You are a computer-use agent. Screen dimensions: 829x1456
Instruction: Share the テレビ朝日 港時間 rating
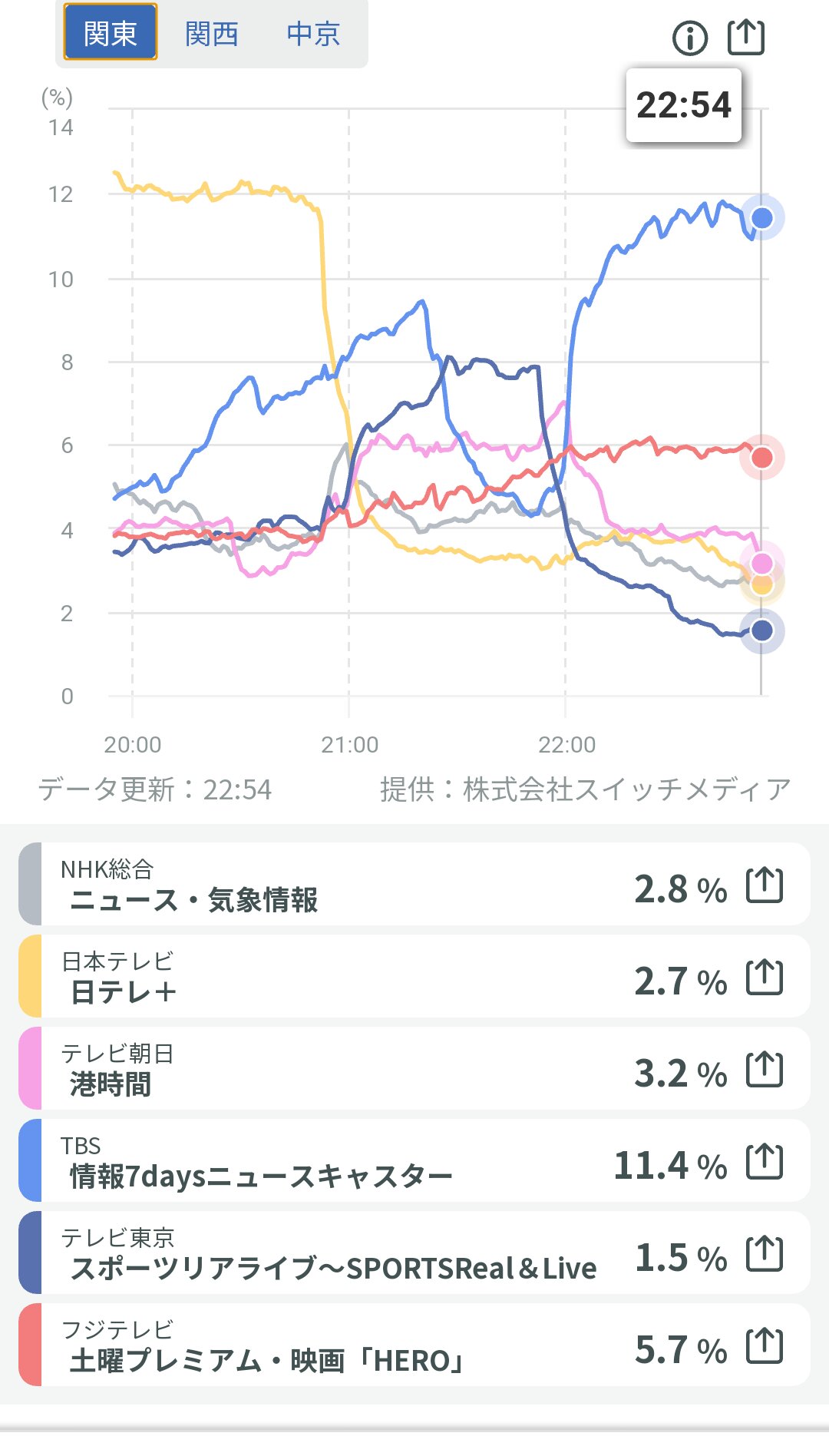[x=765, y=1069]
